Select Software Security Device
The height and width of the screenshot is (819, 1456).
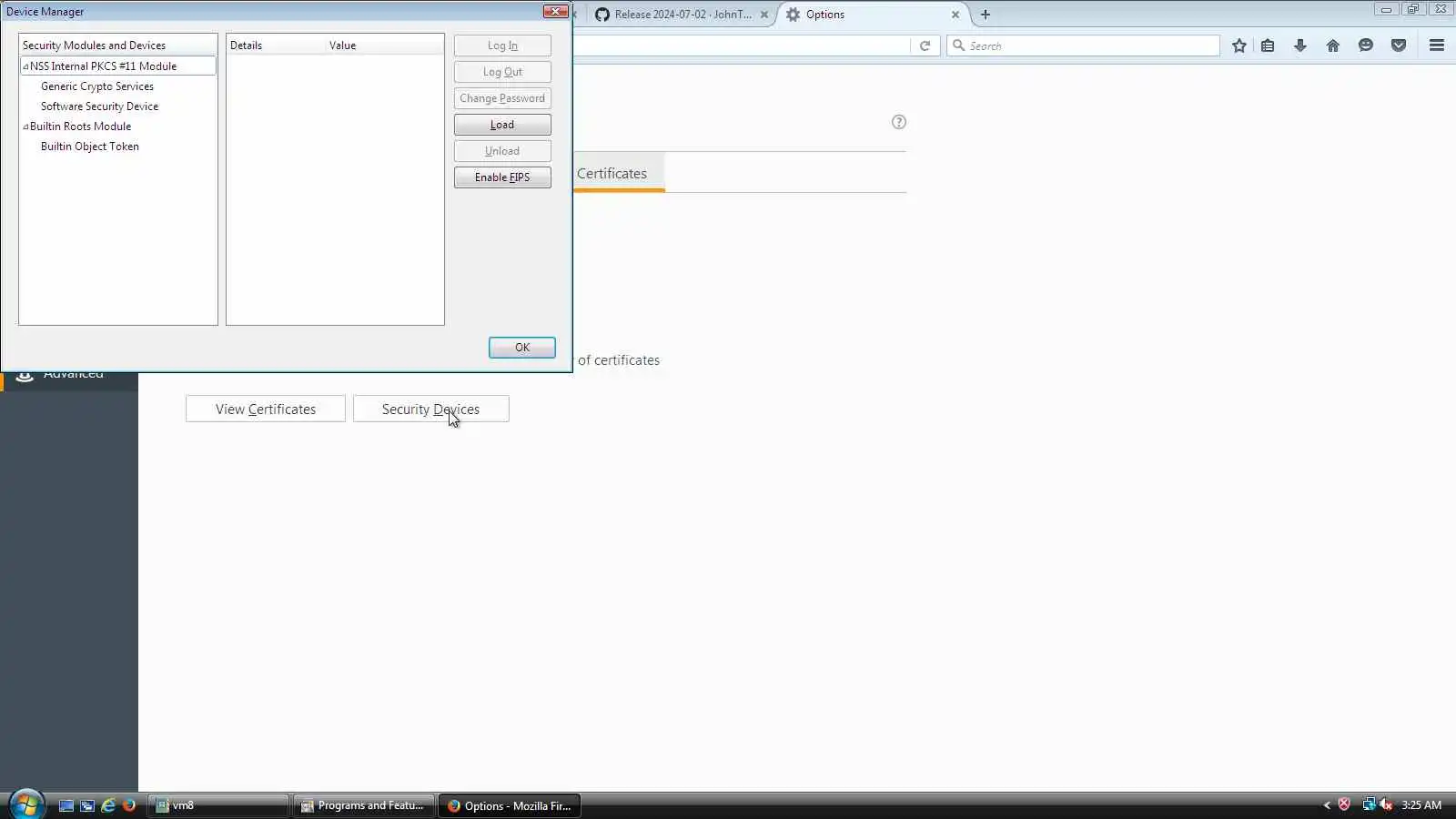click(x=99, y=106)
